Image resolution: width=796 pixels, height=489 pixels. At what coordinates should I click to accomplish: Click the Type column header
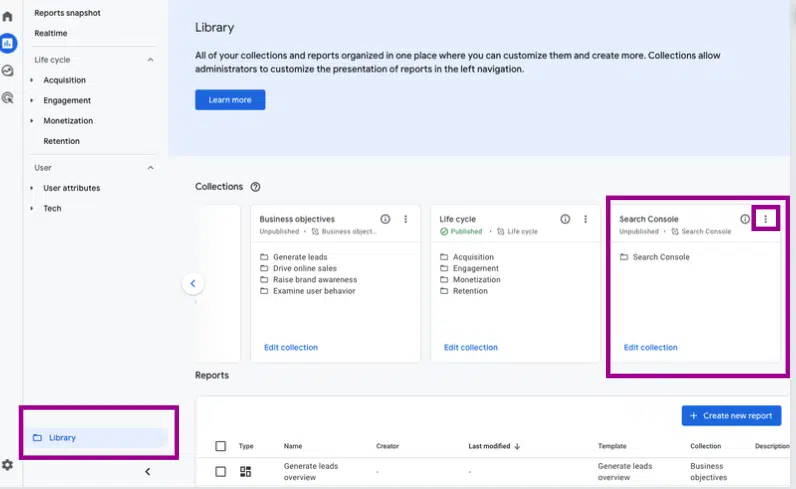pyautogui.click(x=246, y=446)
